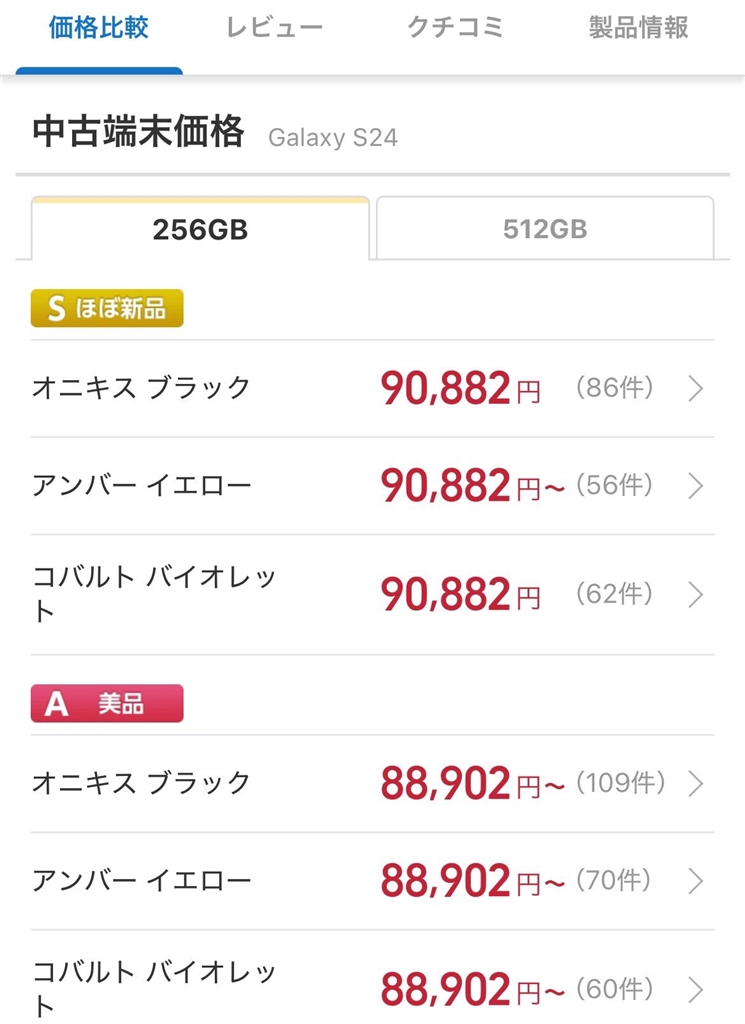
Task: Click the S ほぼ新品 grade badge
Action: [x=107, y=309]
